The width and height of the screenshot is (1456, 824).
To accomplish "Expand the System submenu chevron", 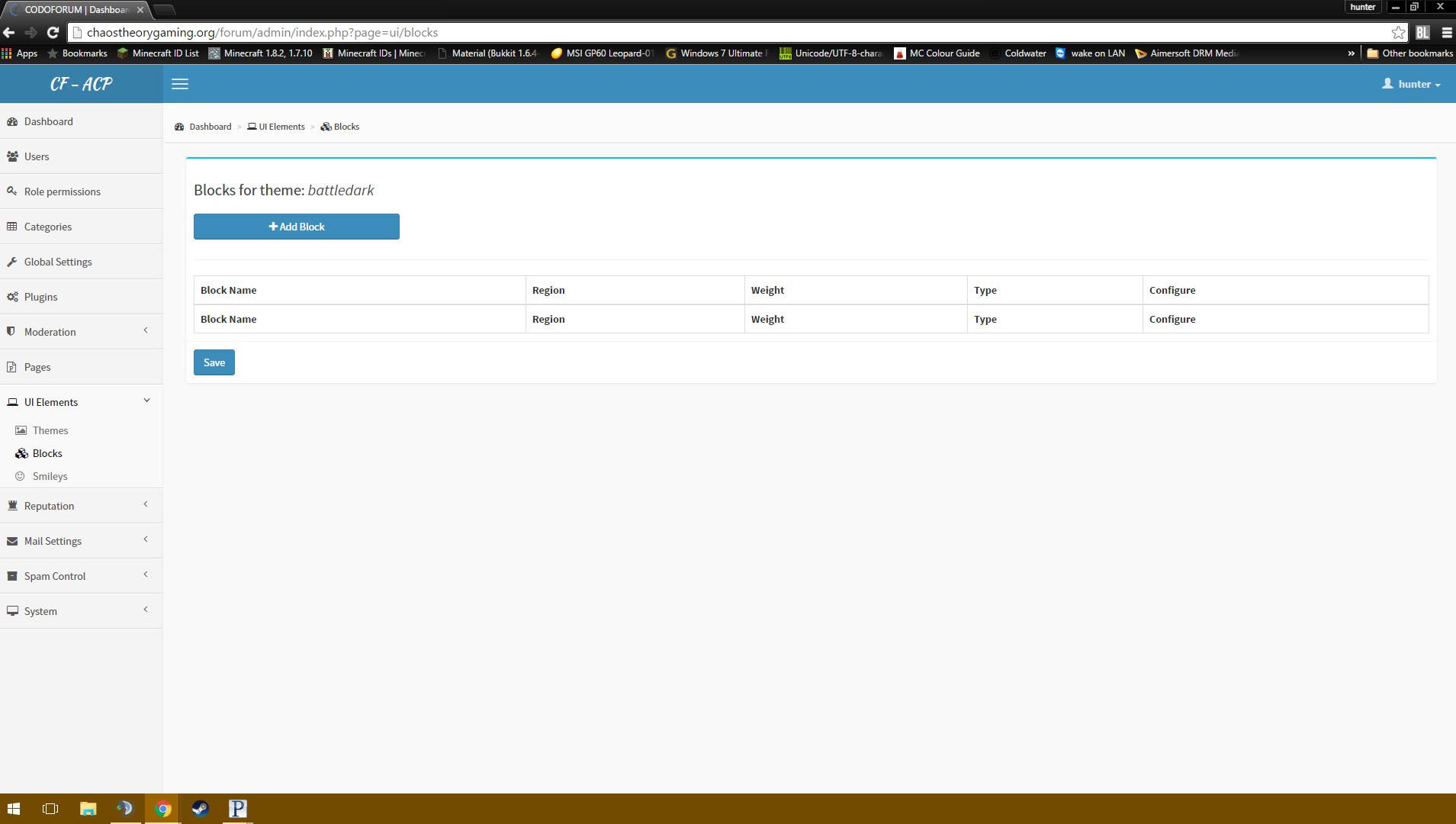I will (146, 610).
